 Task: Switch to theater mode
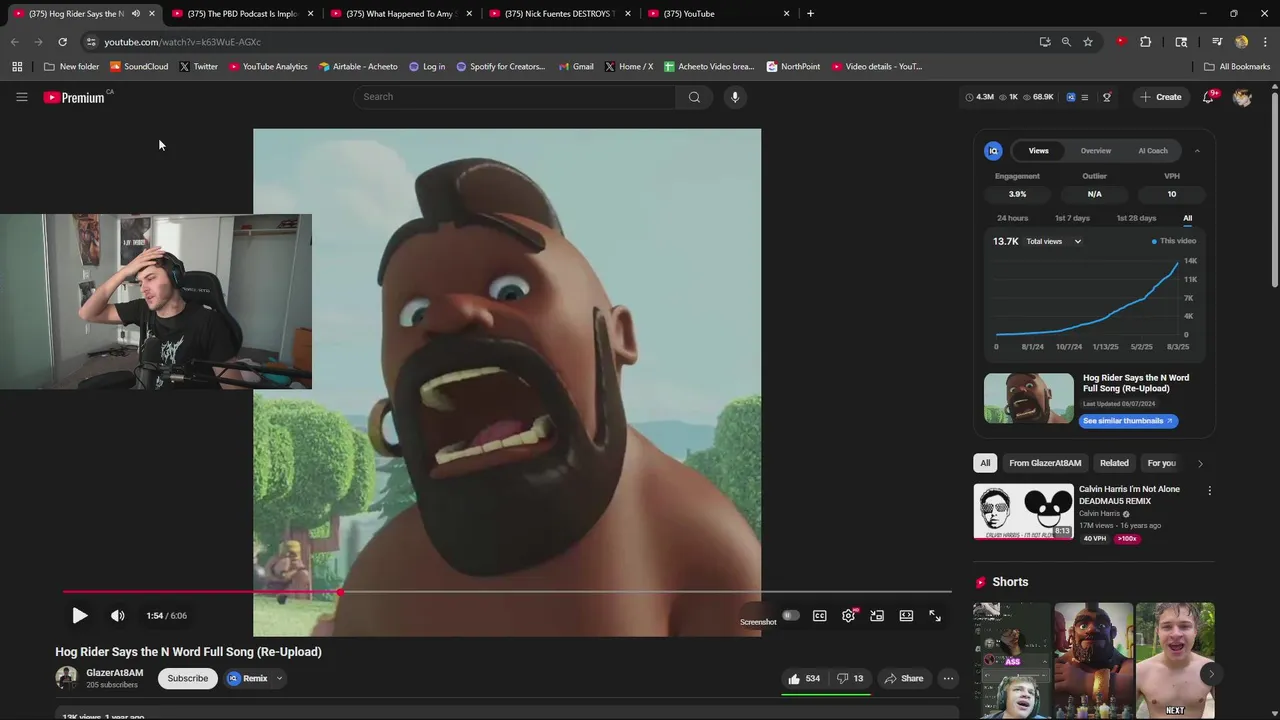906,616
